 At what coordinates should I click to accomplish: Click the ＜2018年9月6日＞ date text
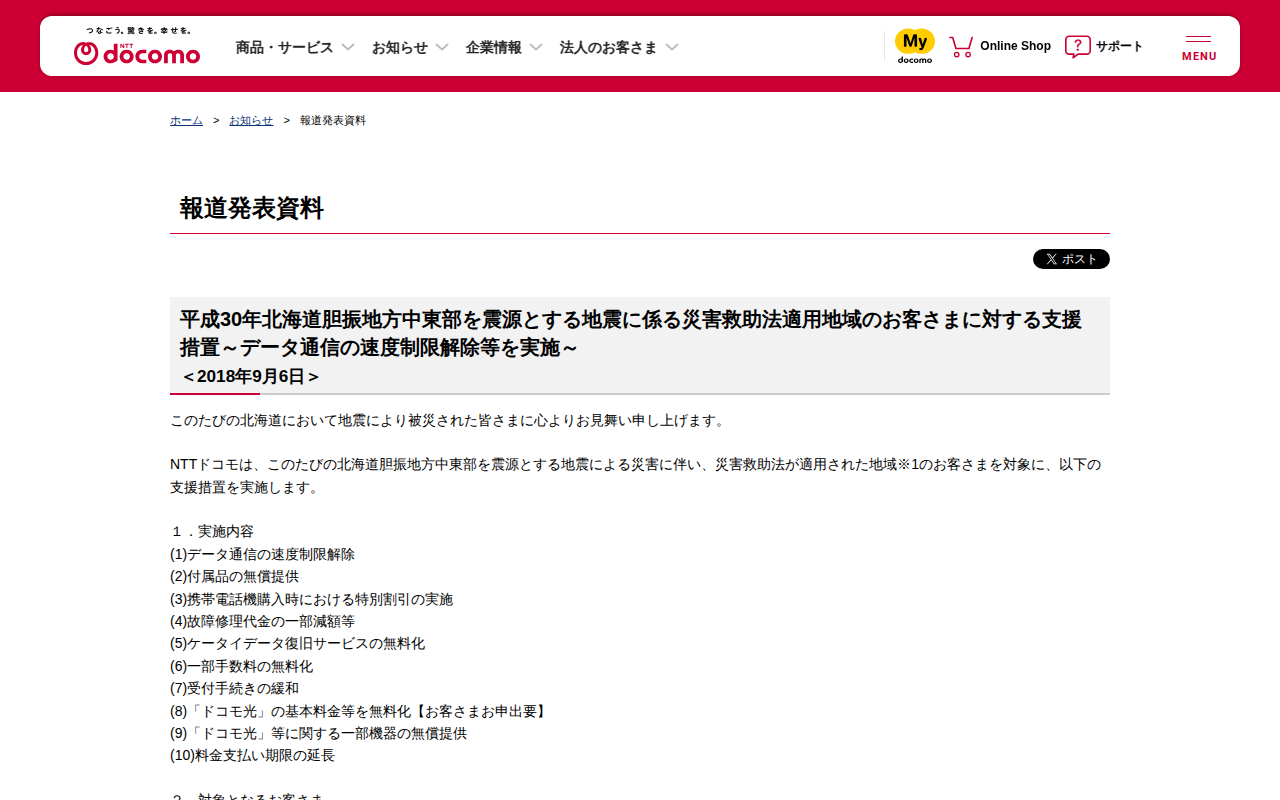(x=251, y=376)
